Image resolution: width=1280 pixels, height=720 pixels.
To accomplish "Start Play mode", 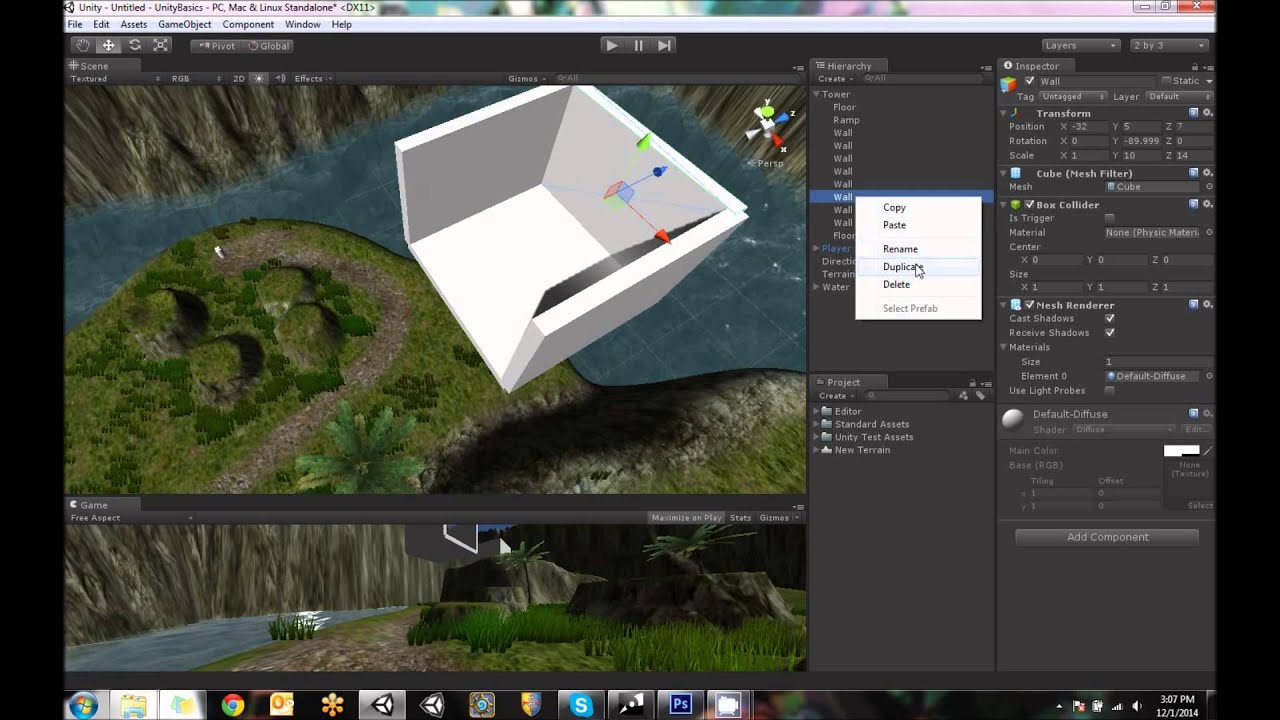I will (x=611, y=45).
